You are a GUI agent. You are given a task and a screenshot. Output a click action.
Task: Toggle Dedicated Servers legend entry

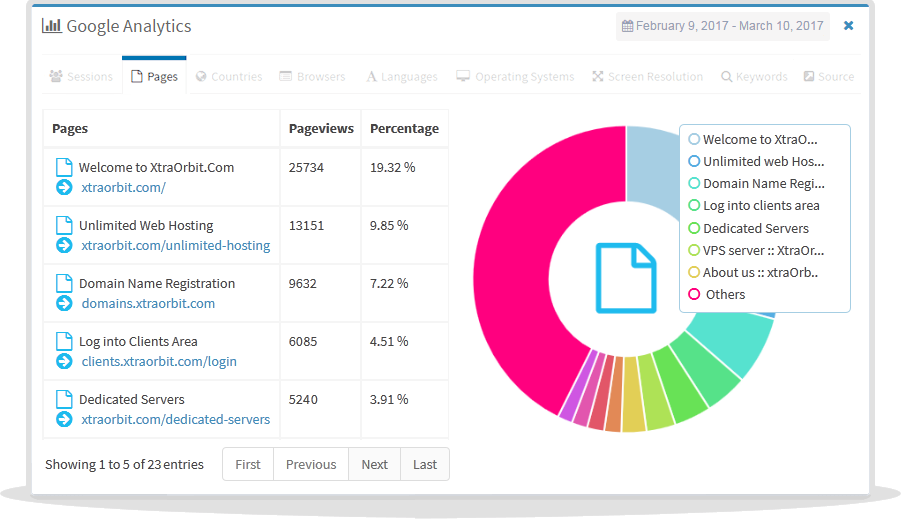point(748,228)
